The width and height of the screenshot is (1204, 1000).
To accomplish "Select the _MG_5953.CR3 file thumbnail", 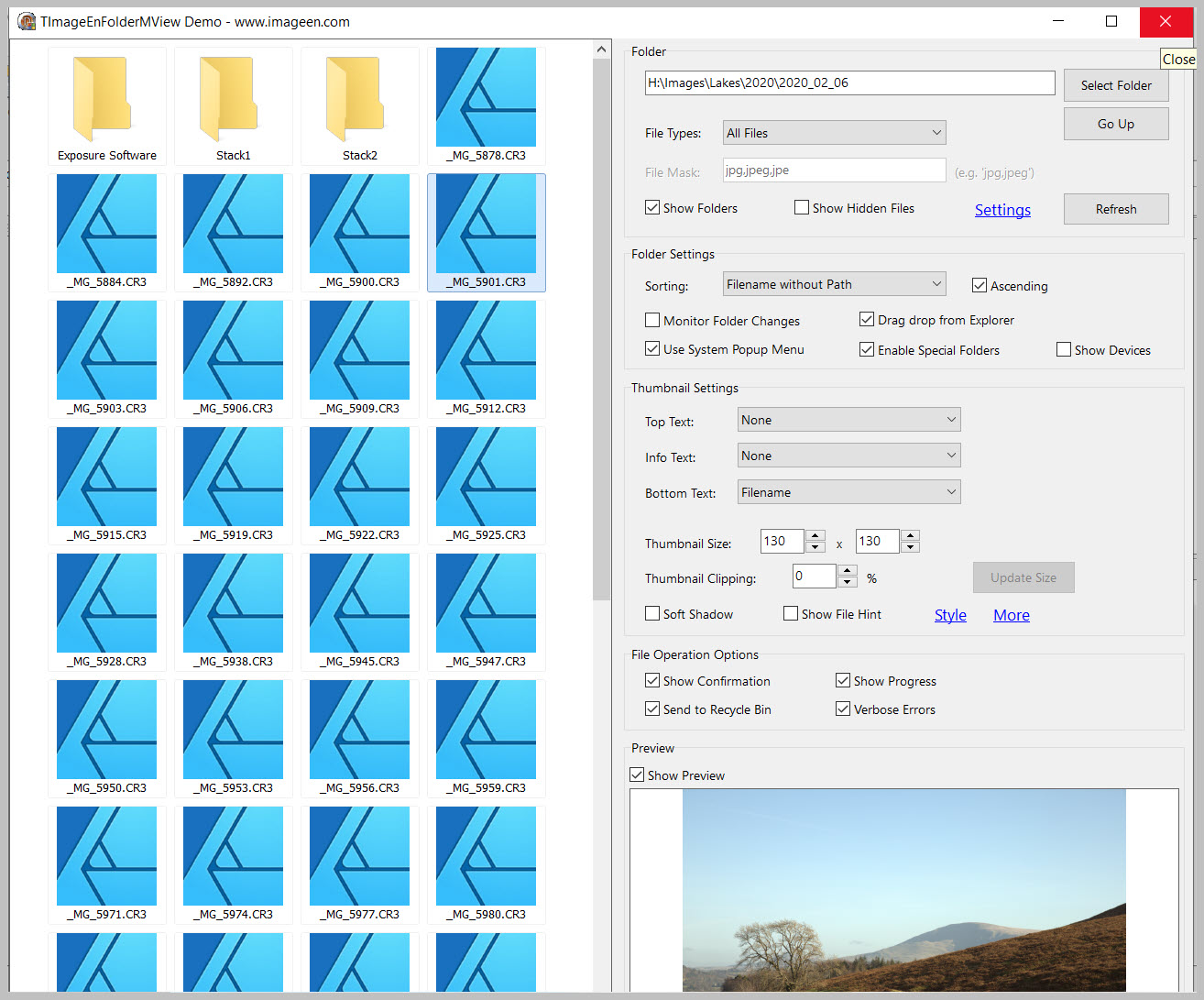I will [x=234, y=739].
